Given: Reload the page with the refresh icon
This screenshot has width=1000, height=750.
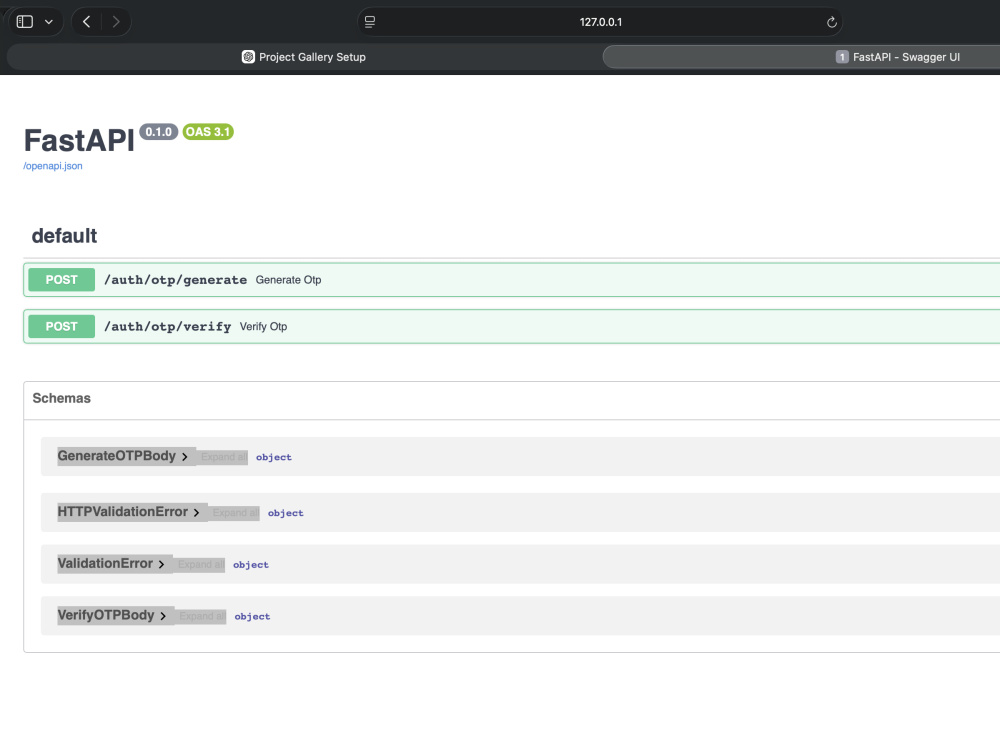Looking at the screenshot, I should pos(832,22).
